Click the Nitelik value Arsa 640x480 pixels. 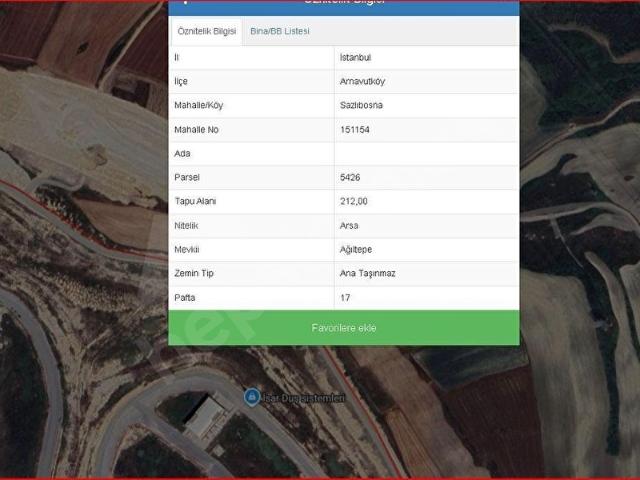(x=349, y=226)
